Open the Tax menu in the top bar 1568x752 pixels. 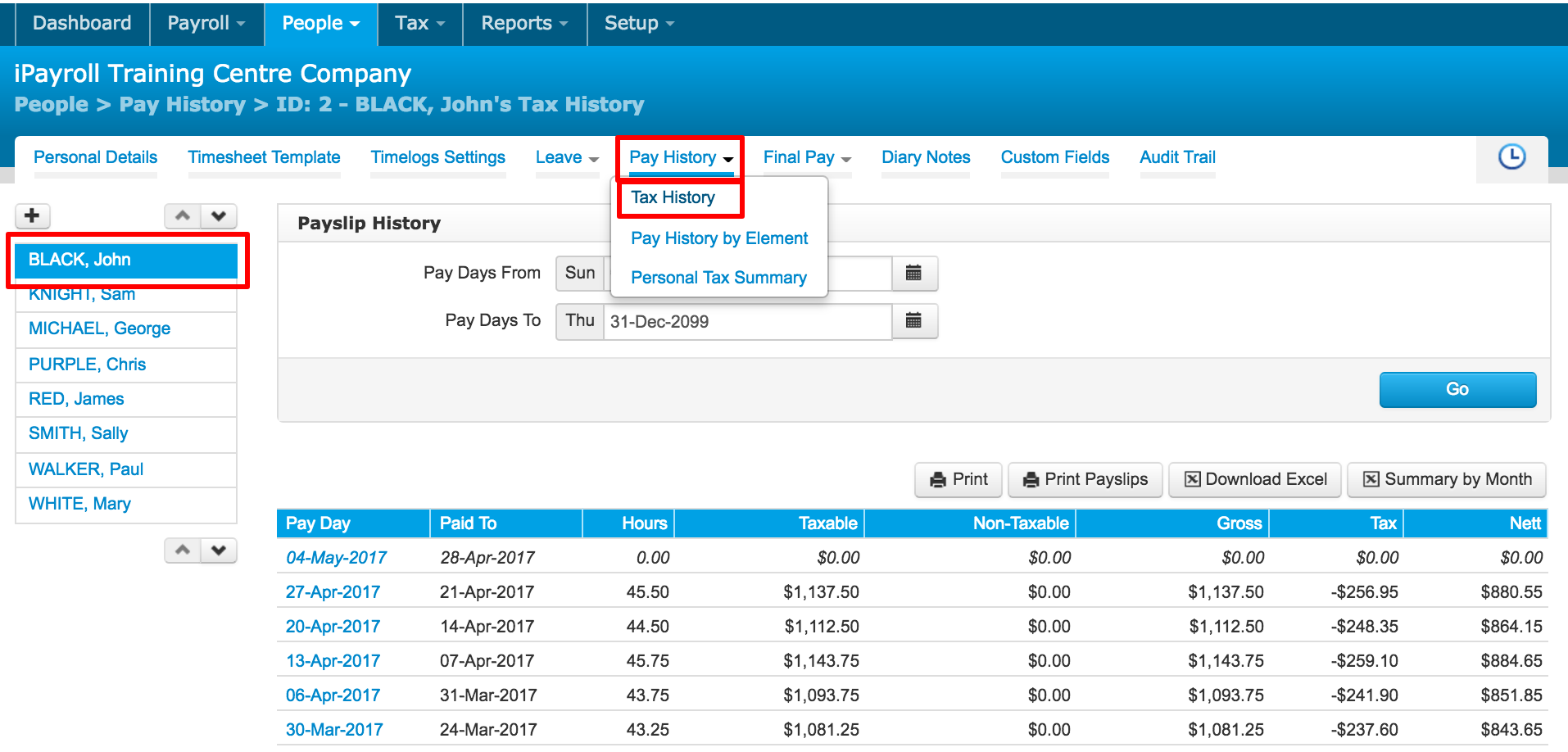[420, 23]
